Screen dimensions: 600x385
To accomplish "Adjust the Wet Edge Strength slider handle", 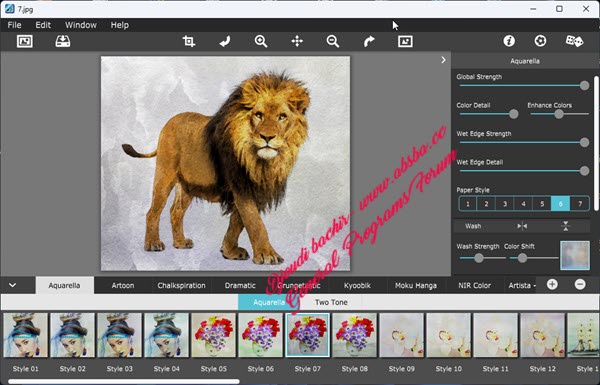I will [x=584, y=142].
